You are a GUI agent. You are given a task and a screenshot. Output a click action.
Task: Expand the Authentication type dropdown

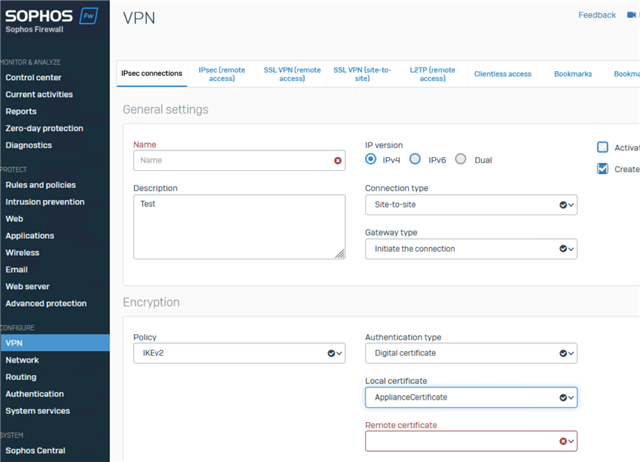(470, 353)
